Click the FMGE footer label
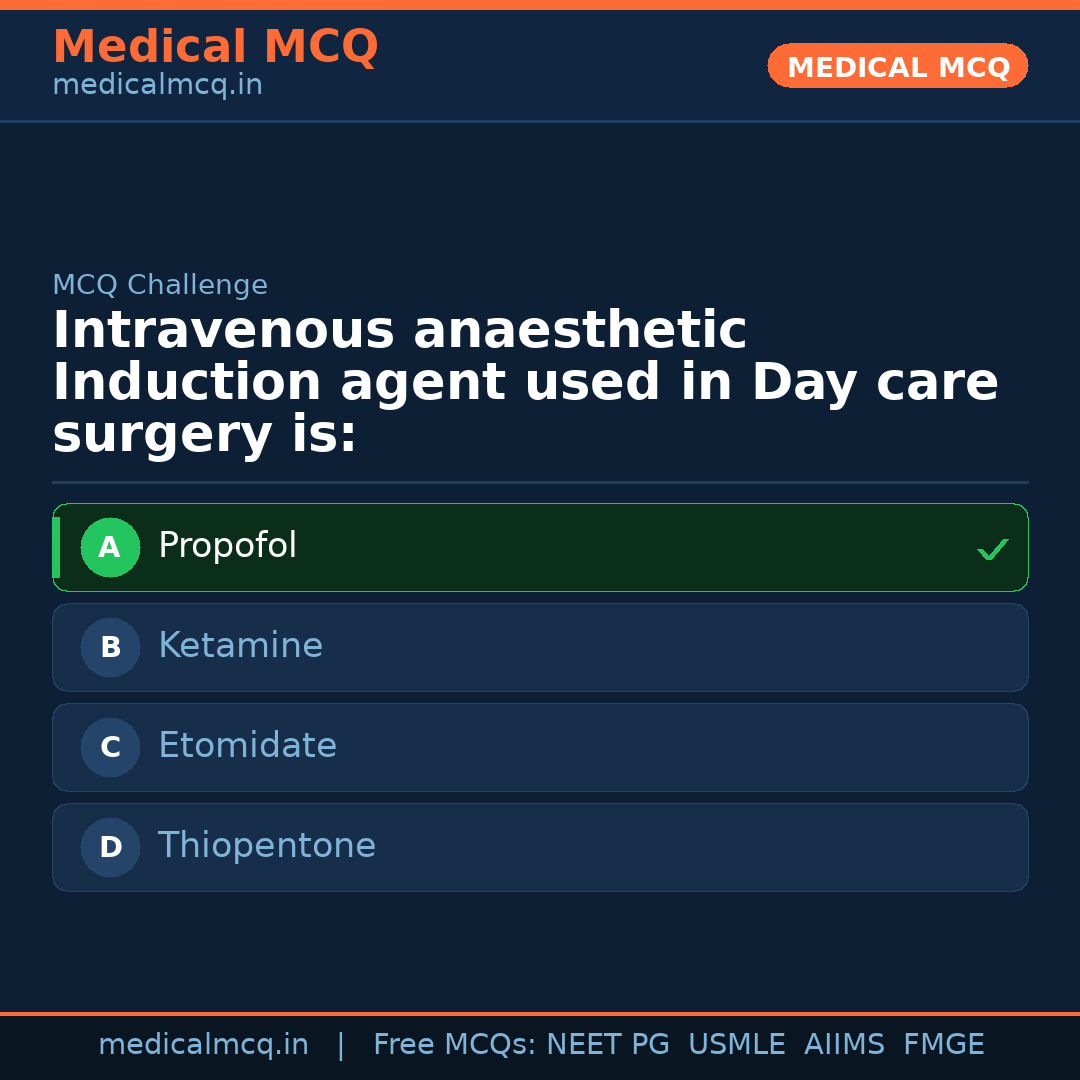 coord(943,1045)
